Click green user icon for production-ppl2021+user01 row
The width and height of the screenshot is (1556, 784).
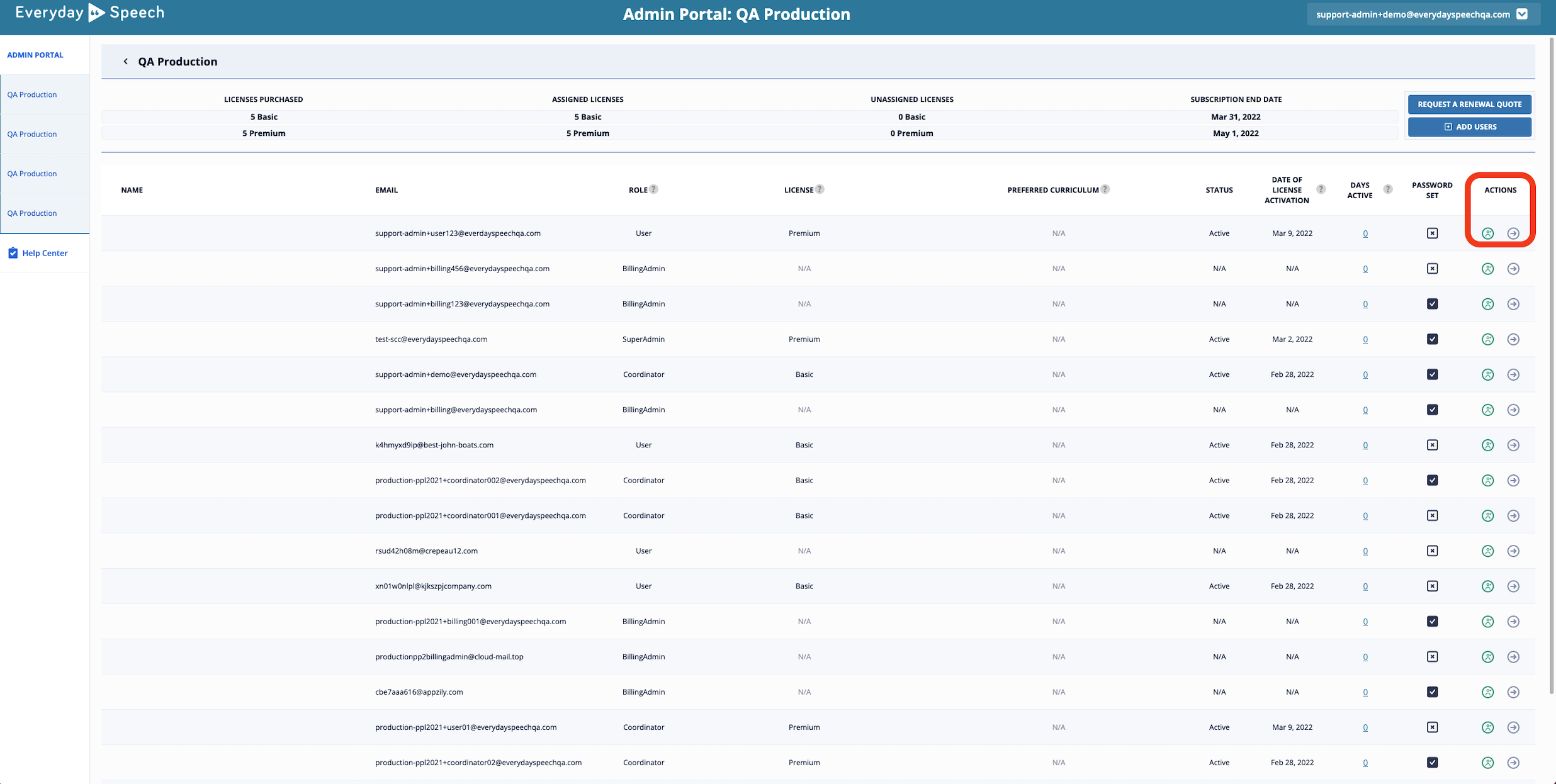click(1487, 727)
